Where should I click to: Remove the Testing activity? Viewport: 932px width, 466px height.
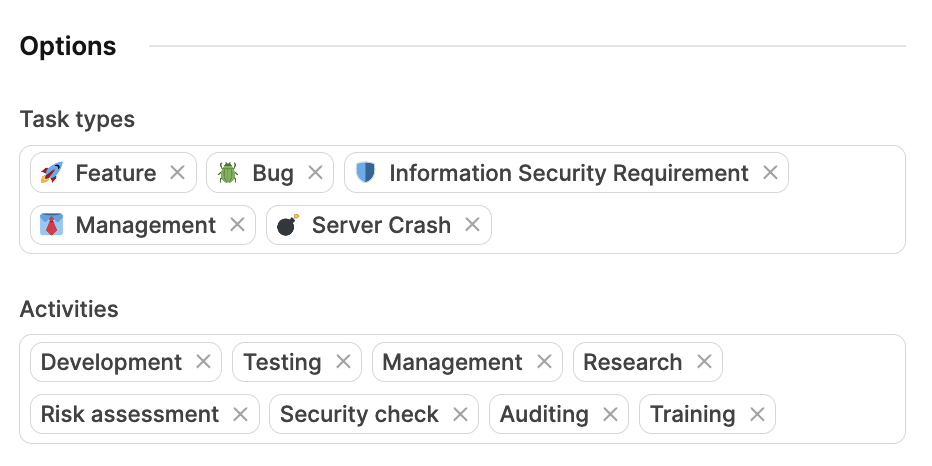pos(343,362)
